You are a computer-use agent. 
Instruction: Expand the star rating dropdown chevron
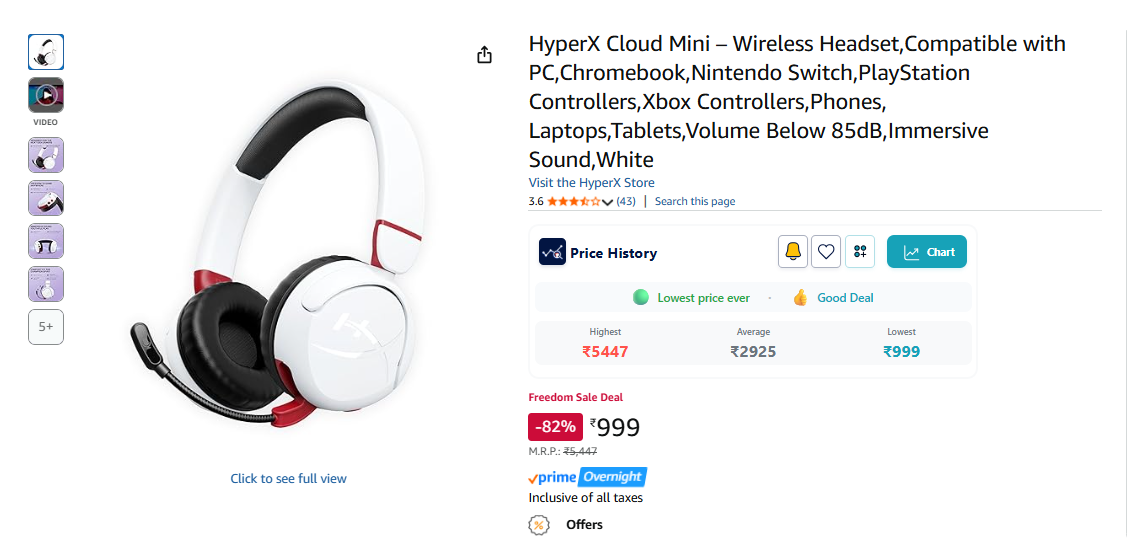point(607,202)
